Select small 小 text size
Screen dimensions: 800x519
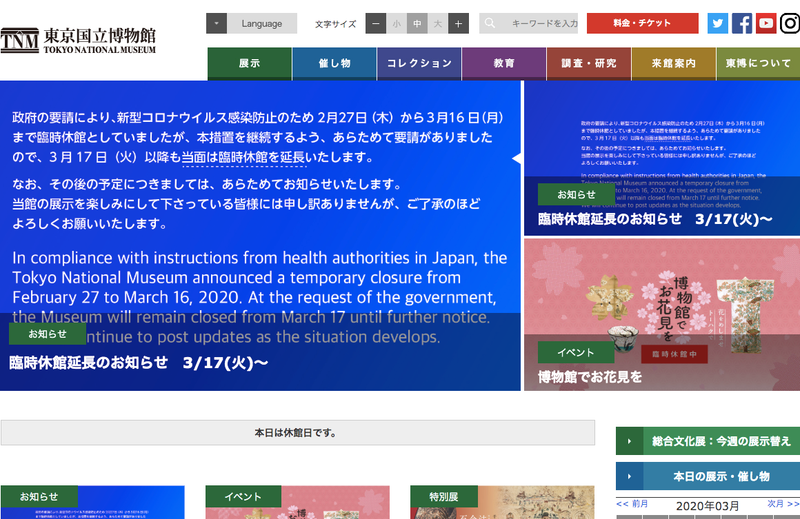click(x=396, y=23)
